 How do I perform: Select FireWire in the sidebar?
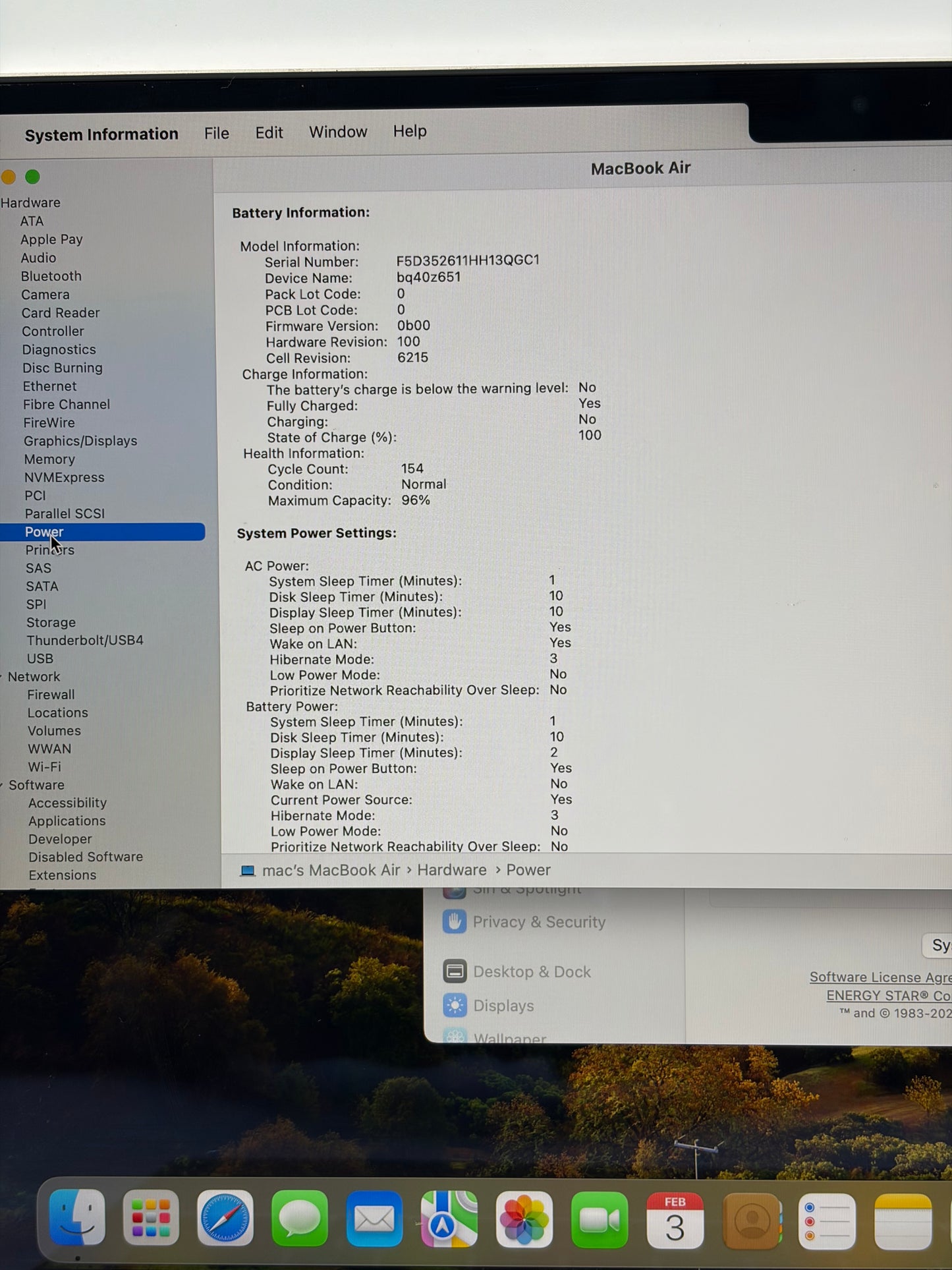tap(49, 423)
